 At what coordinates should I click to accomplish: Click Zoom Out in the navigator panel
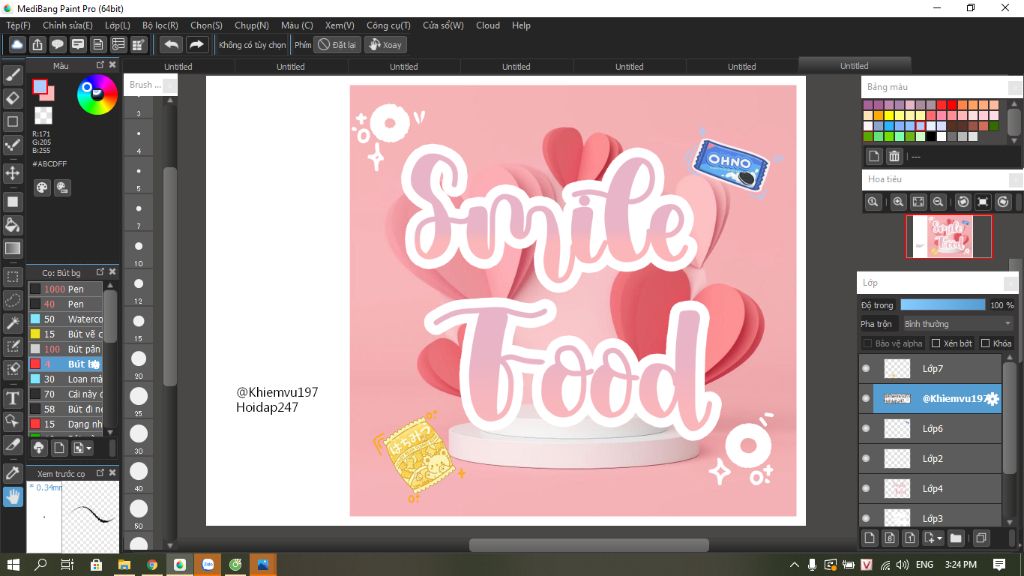(938, 202)
